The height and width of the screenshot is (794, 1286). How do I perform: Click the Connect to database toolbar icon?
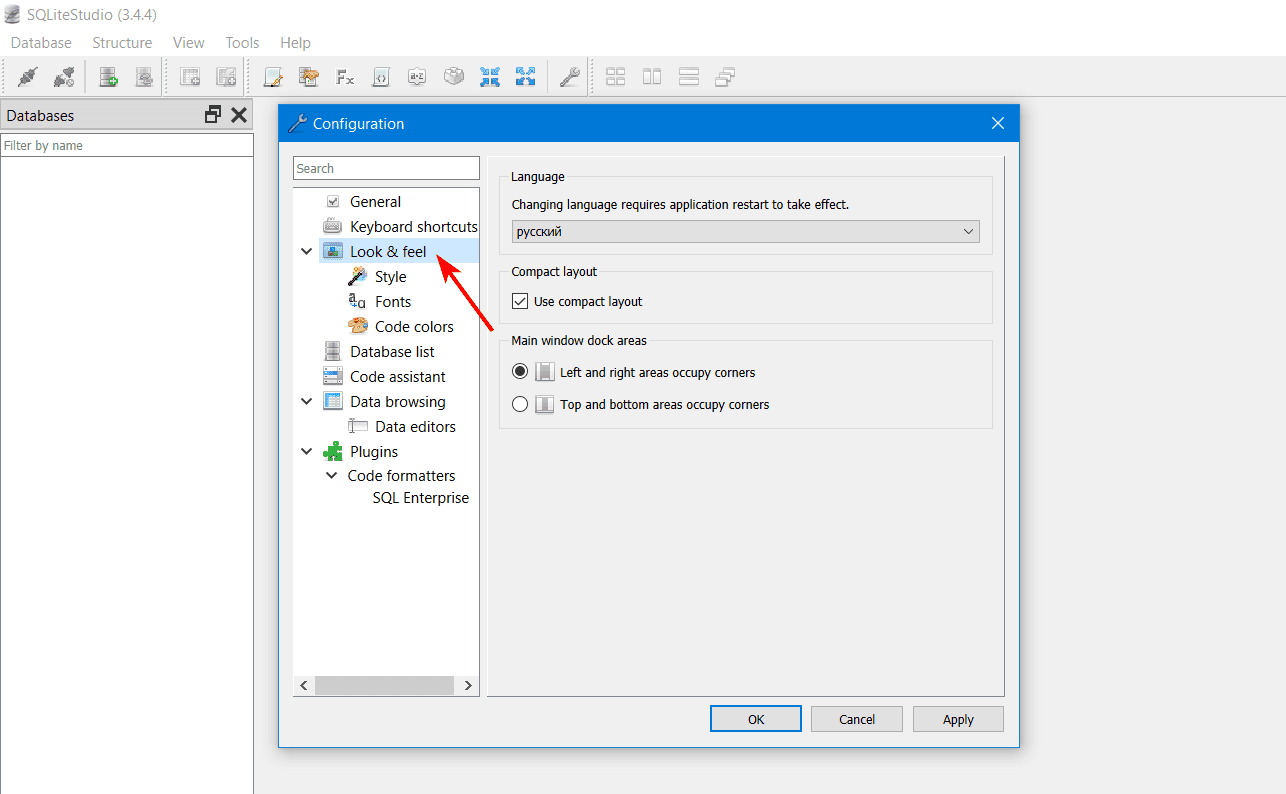click(28, 77)
